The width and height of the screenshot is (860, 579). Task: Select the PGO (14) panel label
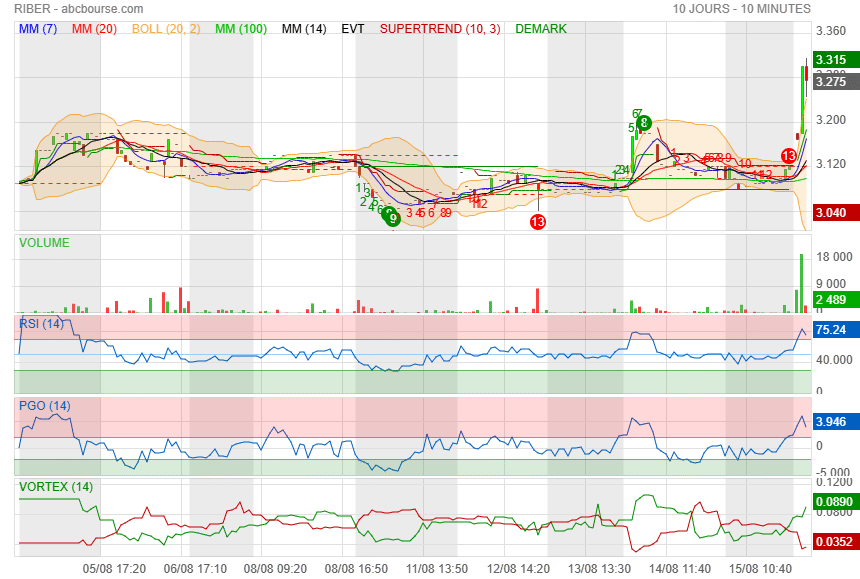tap(44, 405)
